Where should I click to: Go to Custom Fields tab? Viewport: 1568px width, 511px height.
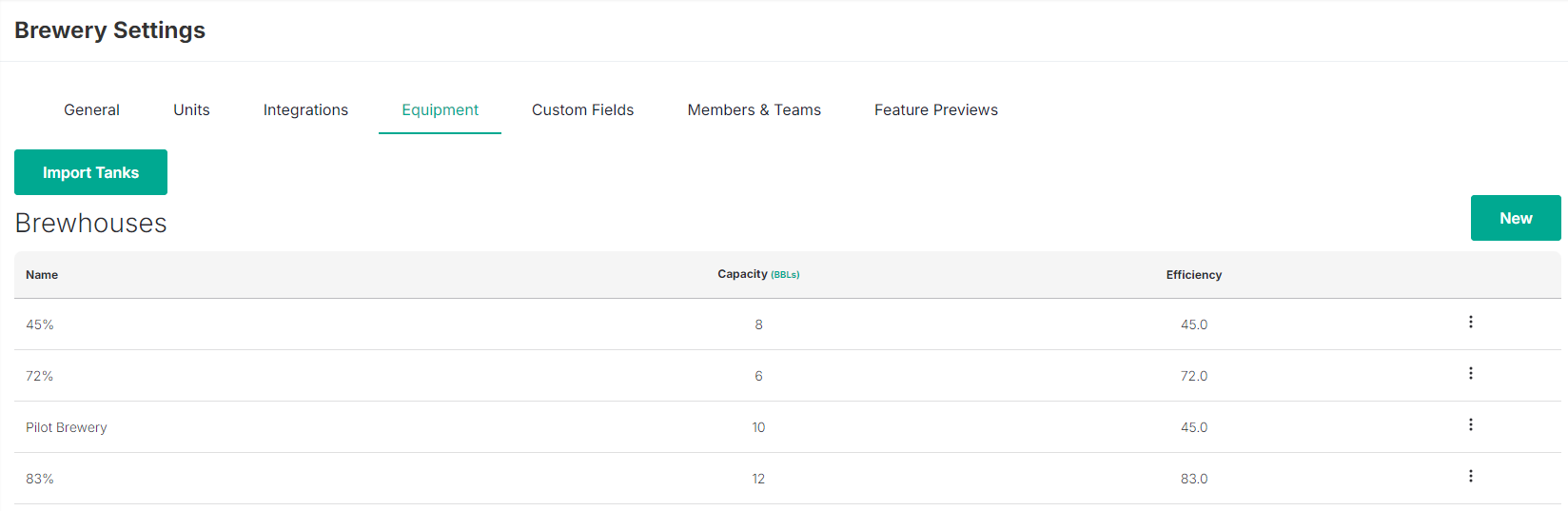[x=582, y=110]
